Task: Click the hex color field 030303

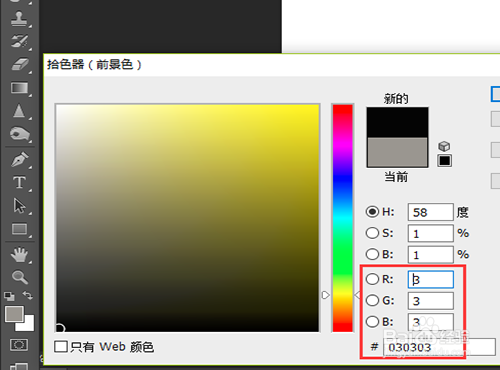Action: (x=439, y=347)
